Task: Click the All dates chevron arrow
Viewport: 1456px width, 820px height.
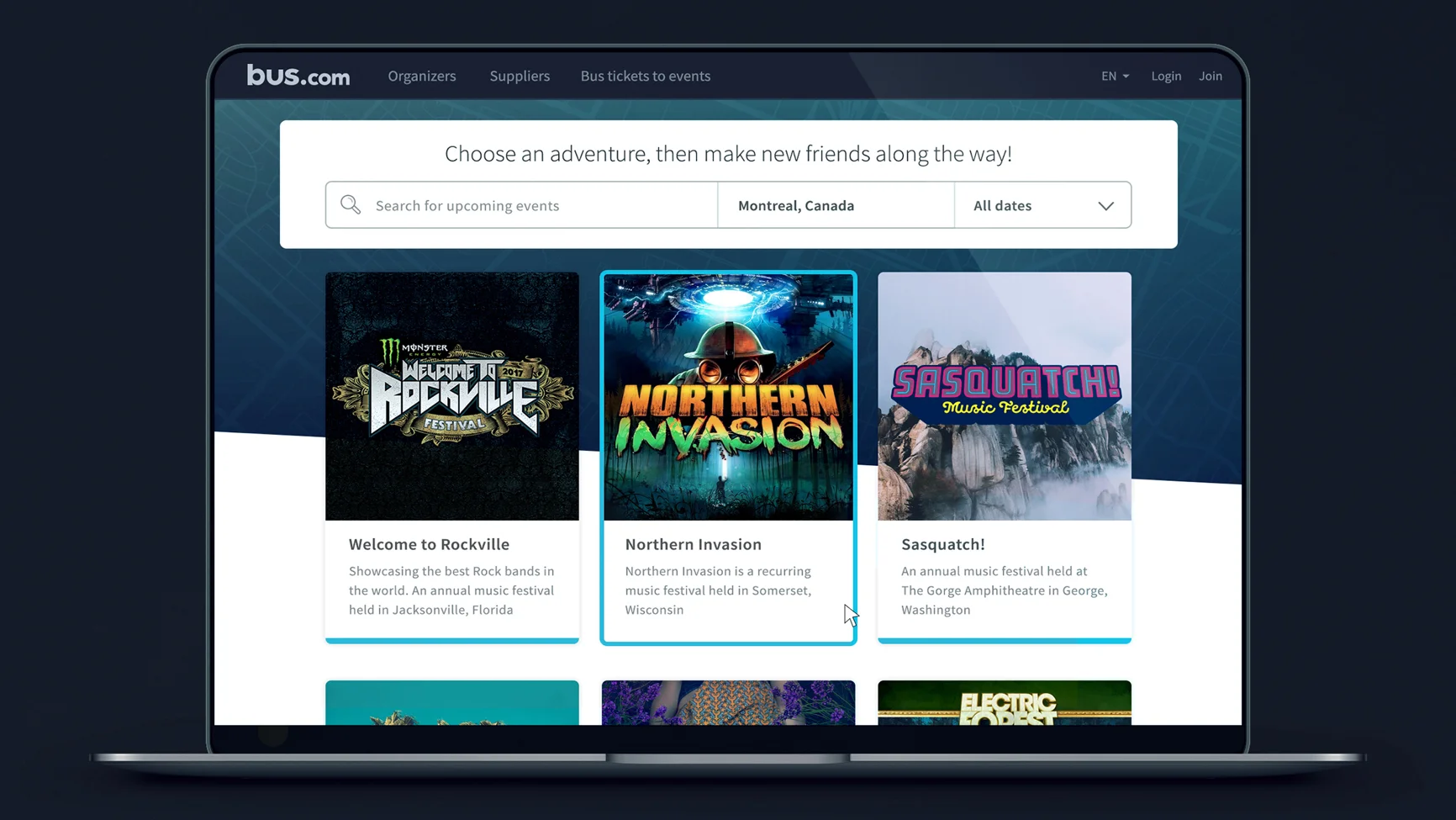Action: coord(1105,206)
